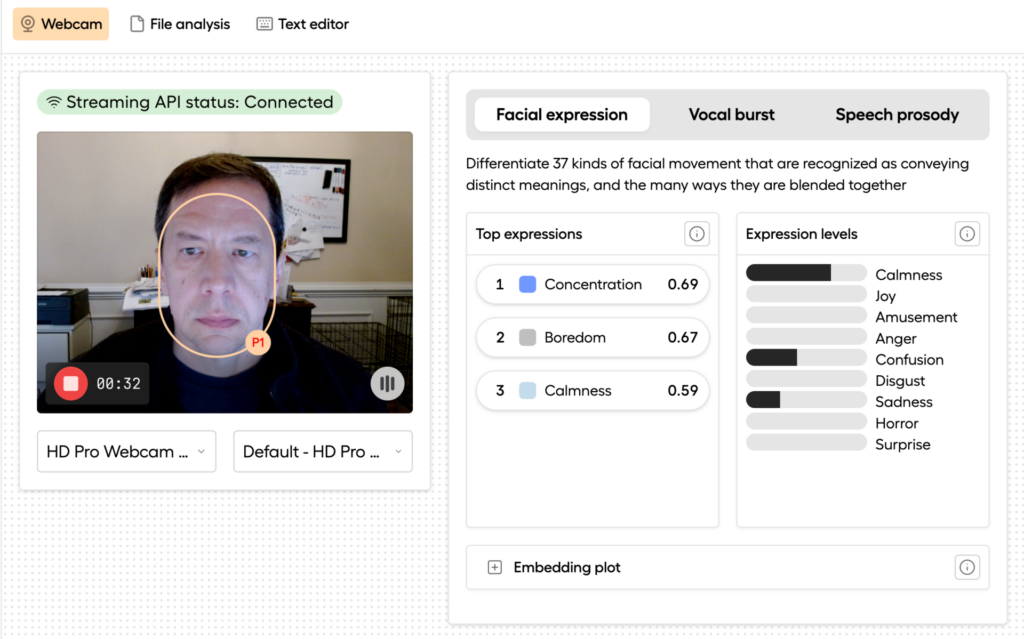Select the Vocal burst tab
Viewport: 1024px width, 639px height.
click(731, 114)
